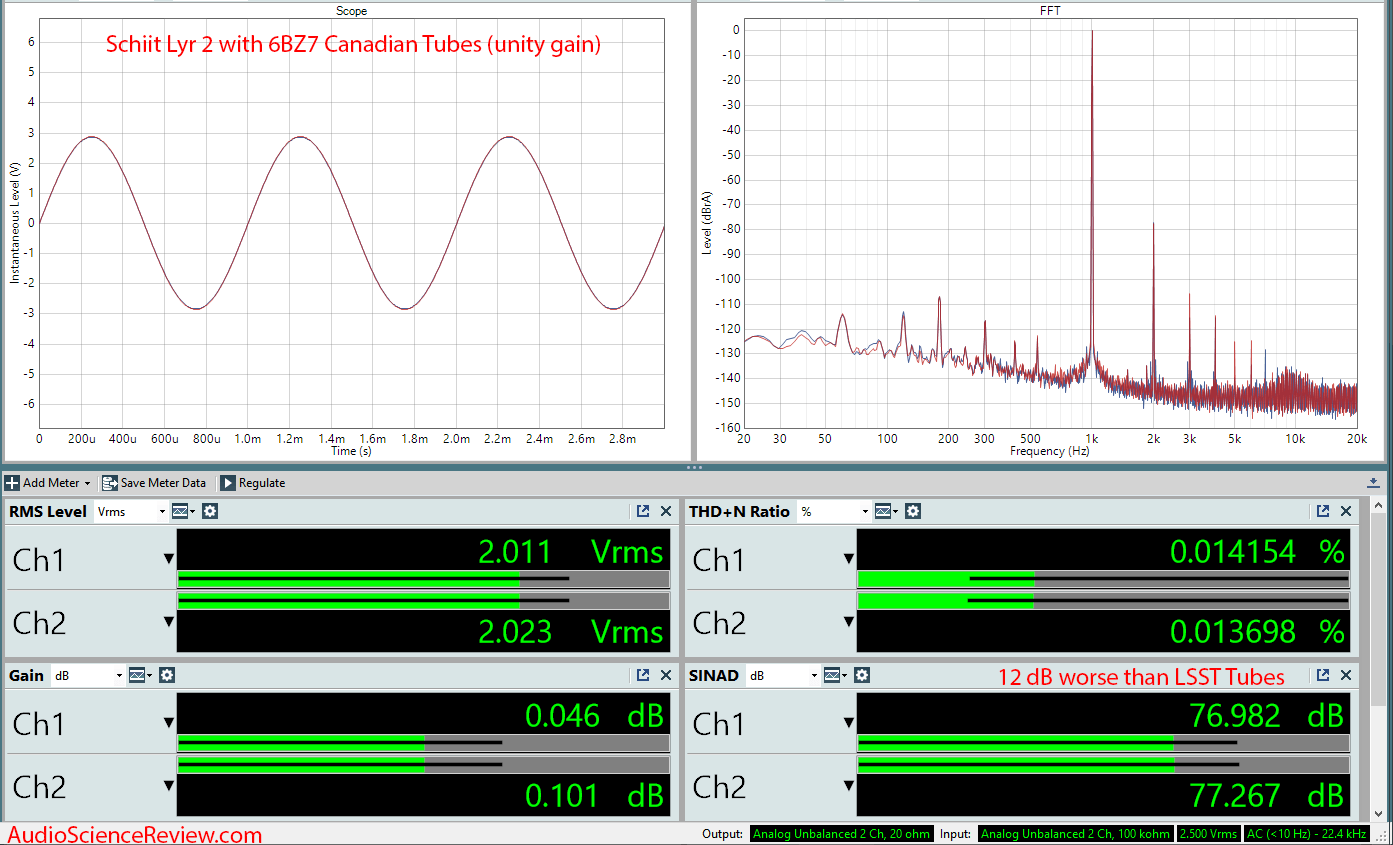The width and height of the screenshot is (1393, 845).
Task: Expand the THD+N Ratio Ch1 arrow
Action: pos(849,559)
